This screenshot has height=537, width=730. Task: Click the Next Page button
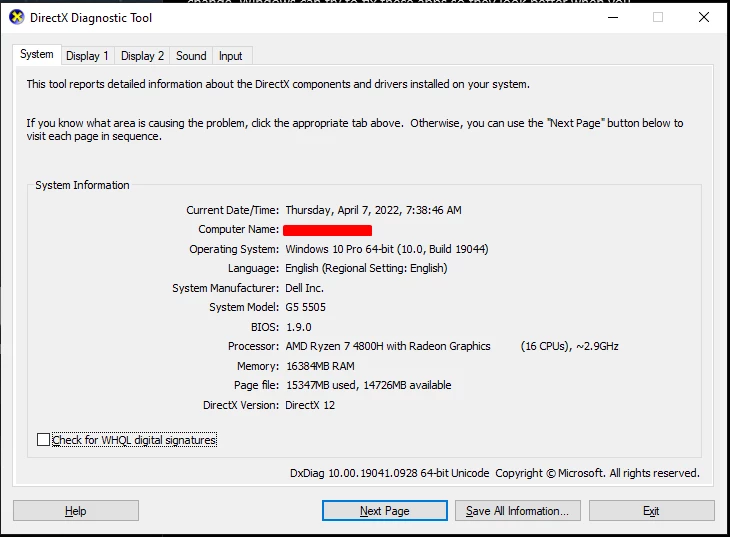pos(385,511)
